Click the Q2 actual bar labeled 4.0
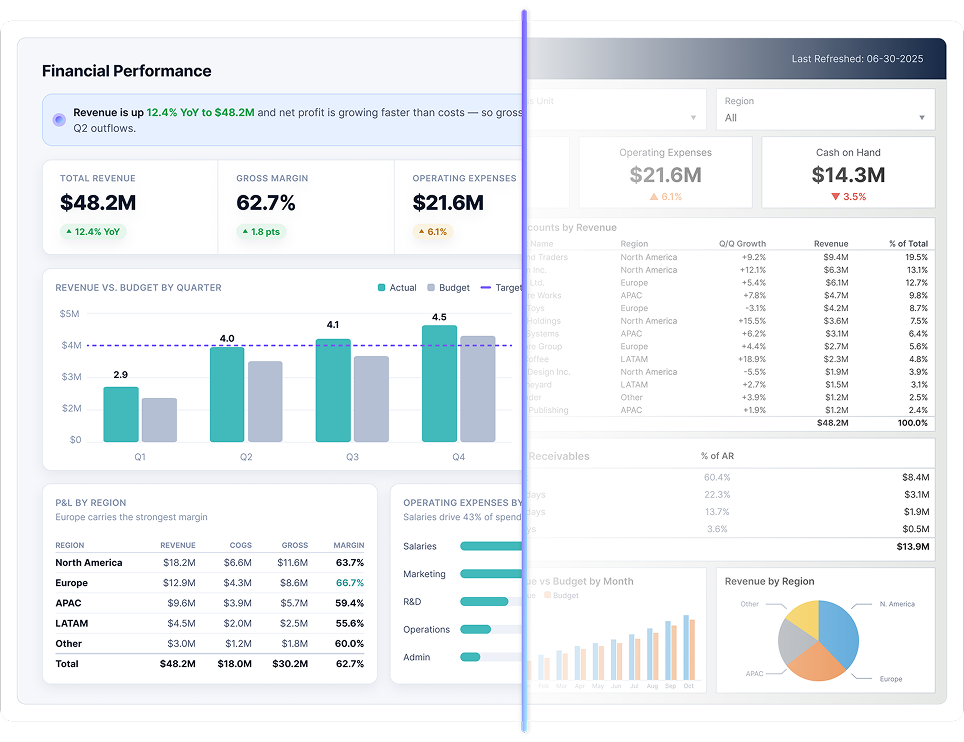Screen dimensions: 964x742 227,394
